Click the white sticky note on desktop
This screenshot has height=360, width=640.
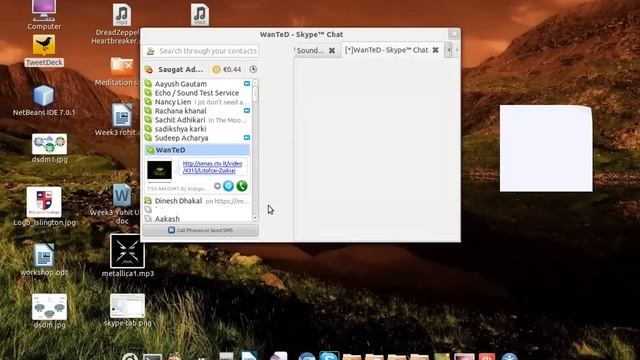click(x=546, y=149)
